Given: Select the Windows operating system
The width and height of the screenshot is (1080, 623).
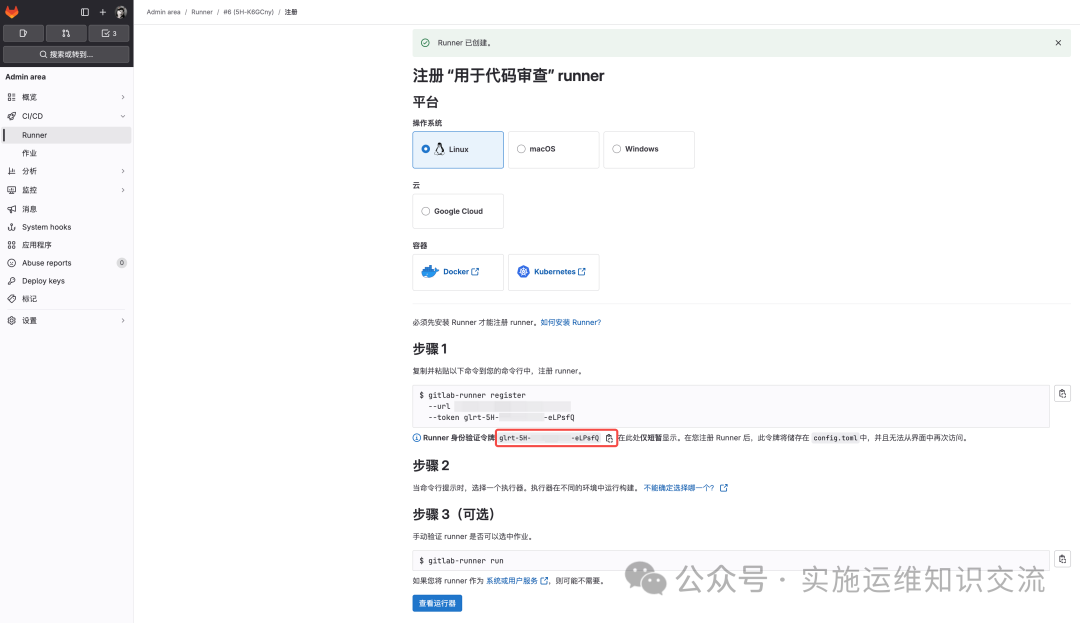Looking at the screenshot, I should click(x=648, y=149).
